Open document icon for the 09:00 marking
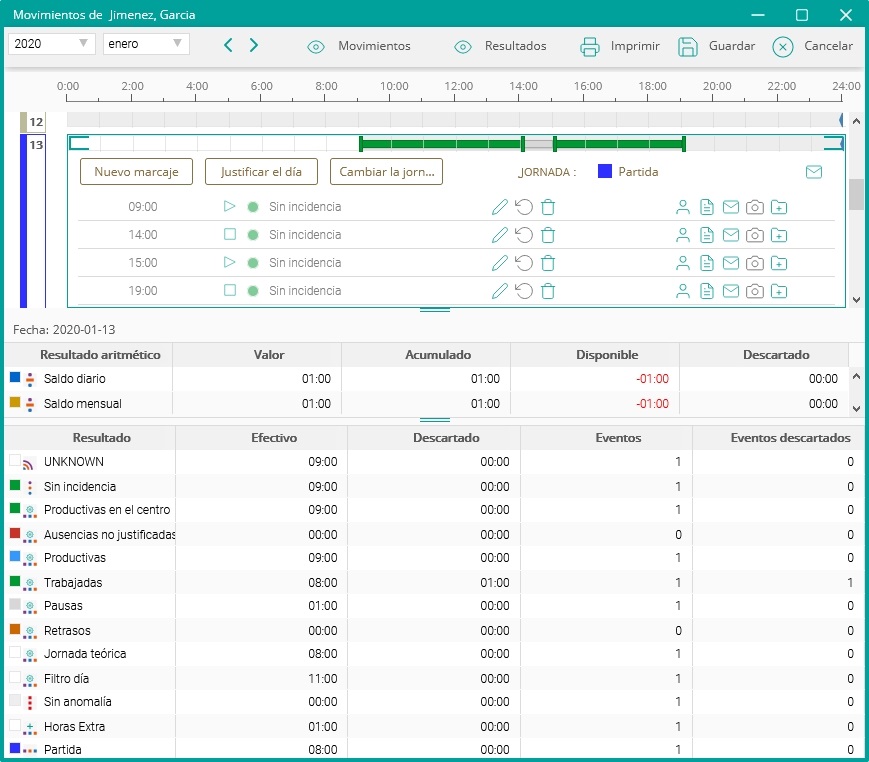The height and width of the screenshot is (762, 869). point(707,207)
